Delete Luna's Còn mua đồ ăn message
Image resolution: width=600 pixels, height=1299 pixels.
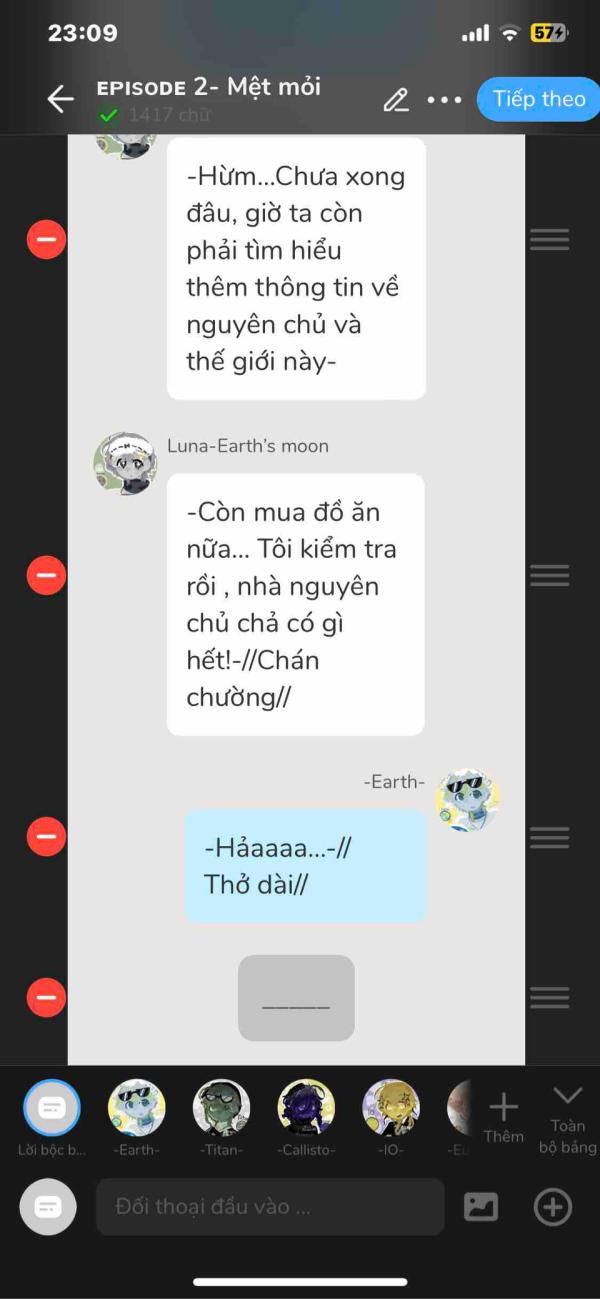pos(46,575)
